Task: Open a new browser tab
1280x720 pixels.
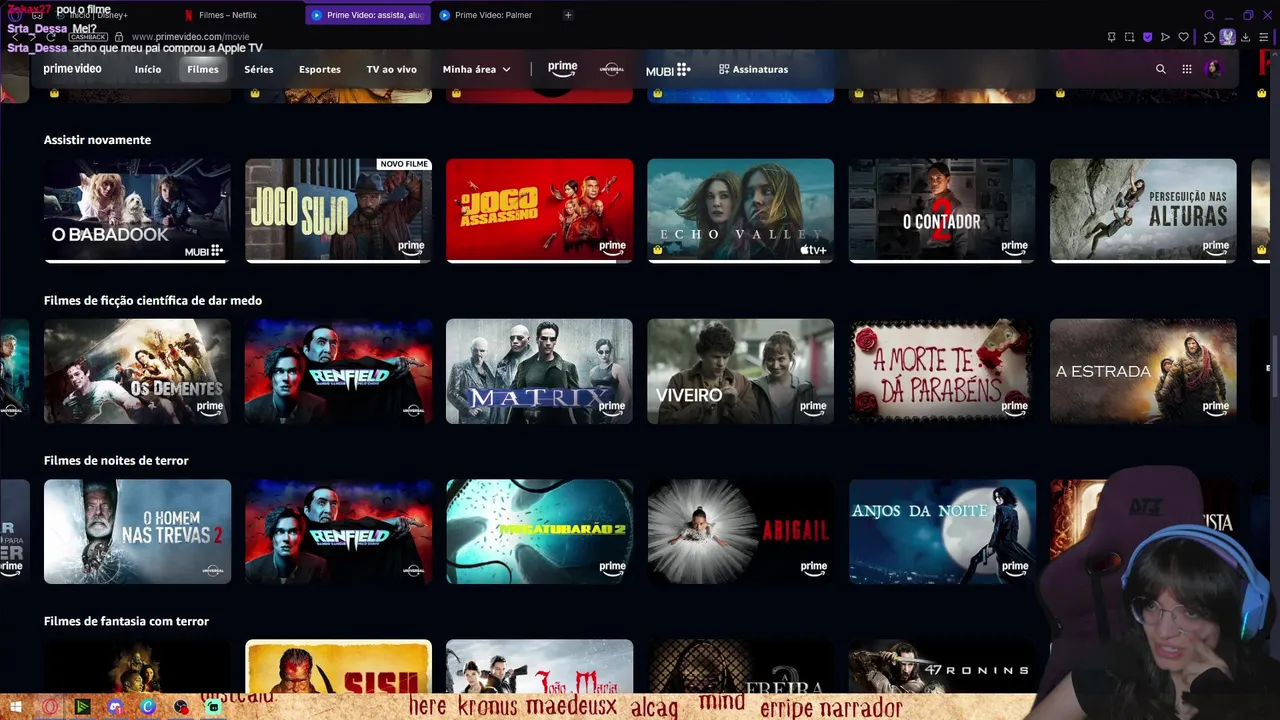Action: tap(568, 15)
